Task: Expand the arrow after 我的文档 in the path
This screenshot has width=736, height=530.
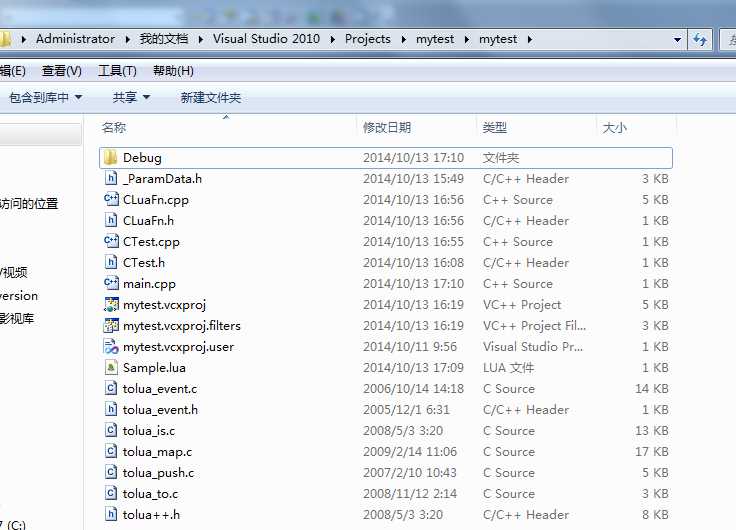Action: 201,39
